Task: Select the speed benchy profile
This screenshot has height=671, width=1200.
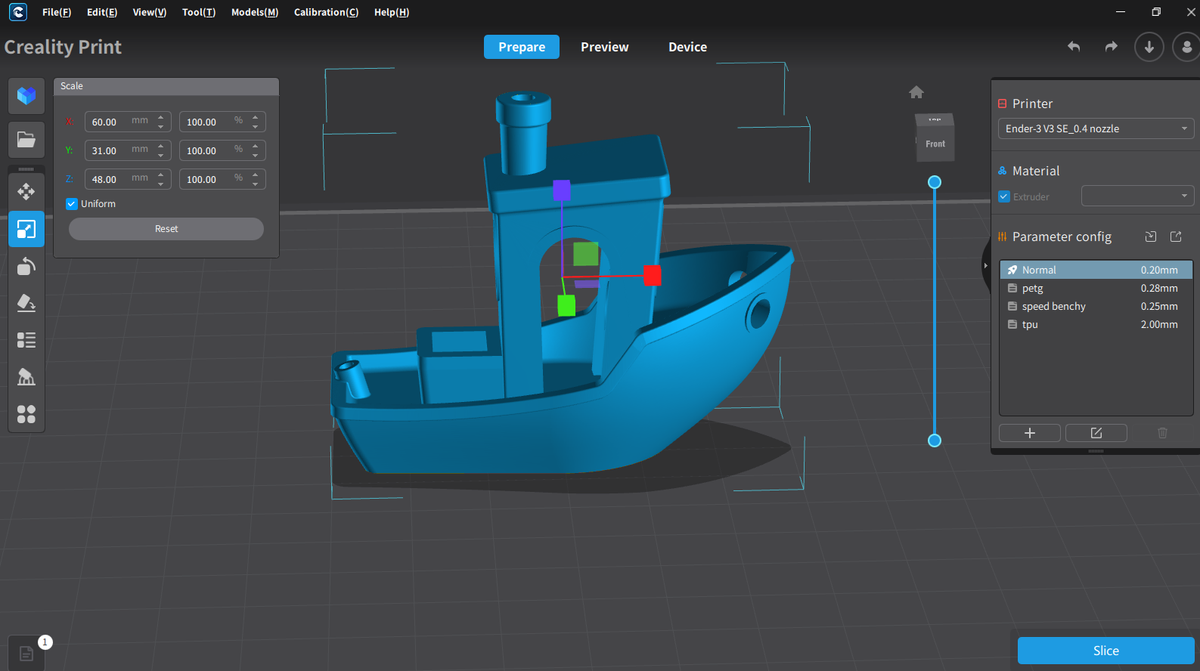Action: (1054, 306)
